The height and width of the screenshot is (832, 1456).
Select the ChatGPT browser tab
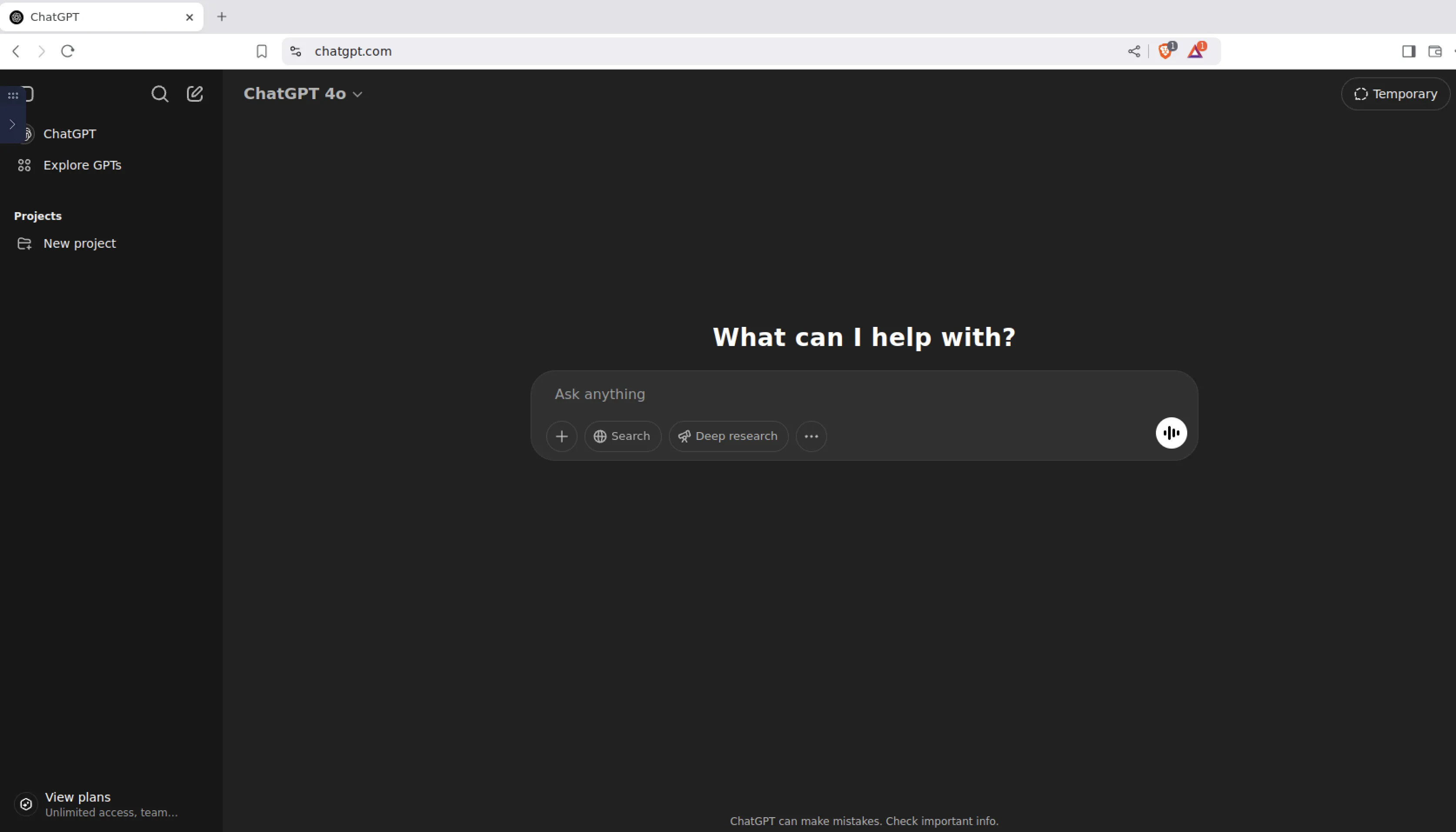click(x=102, y=17)
